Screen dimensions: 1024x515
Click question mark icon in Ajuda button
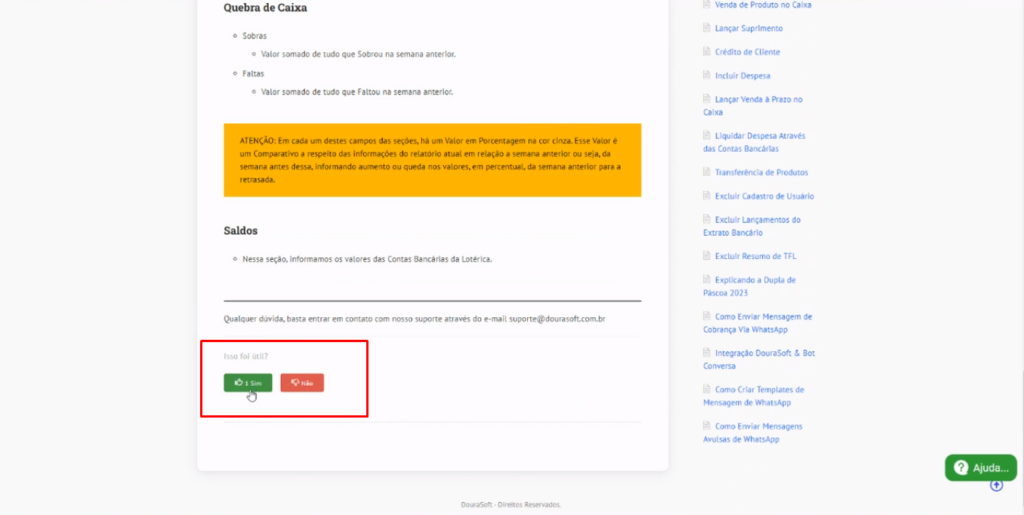[960, 467]
